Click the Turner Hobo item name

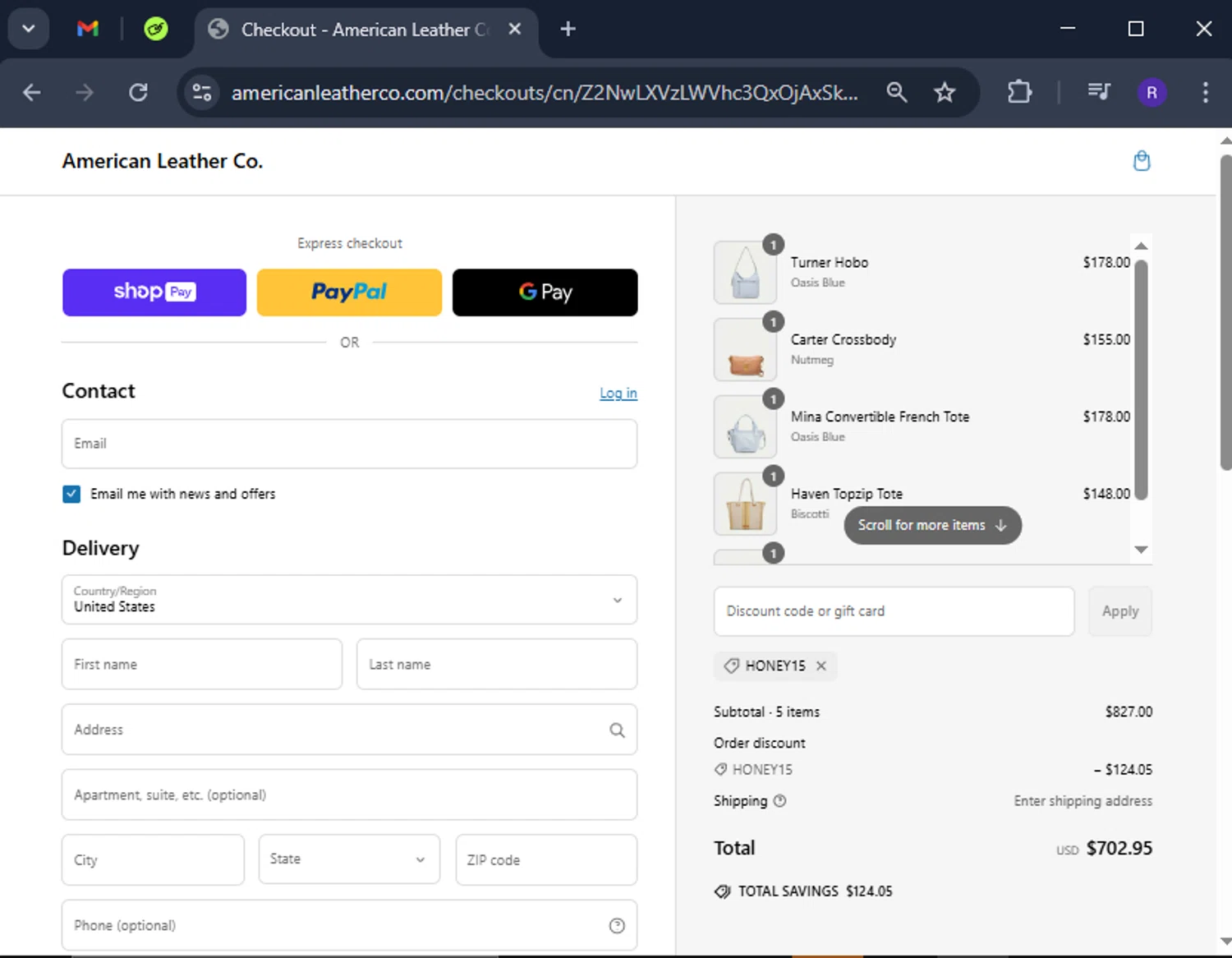coord(830,263)
